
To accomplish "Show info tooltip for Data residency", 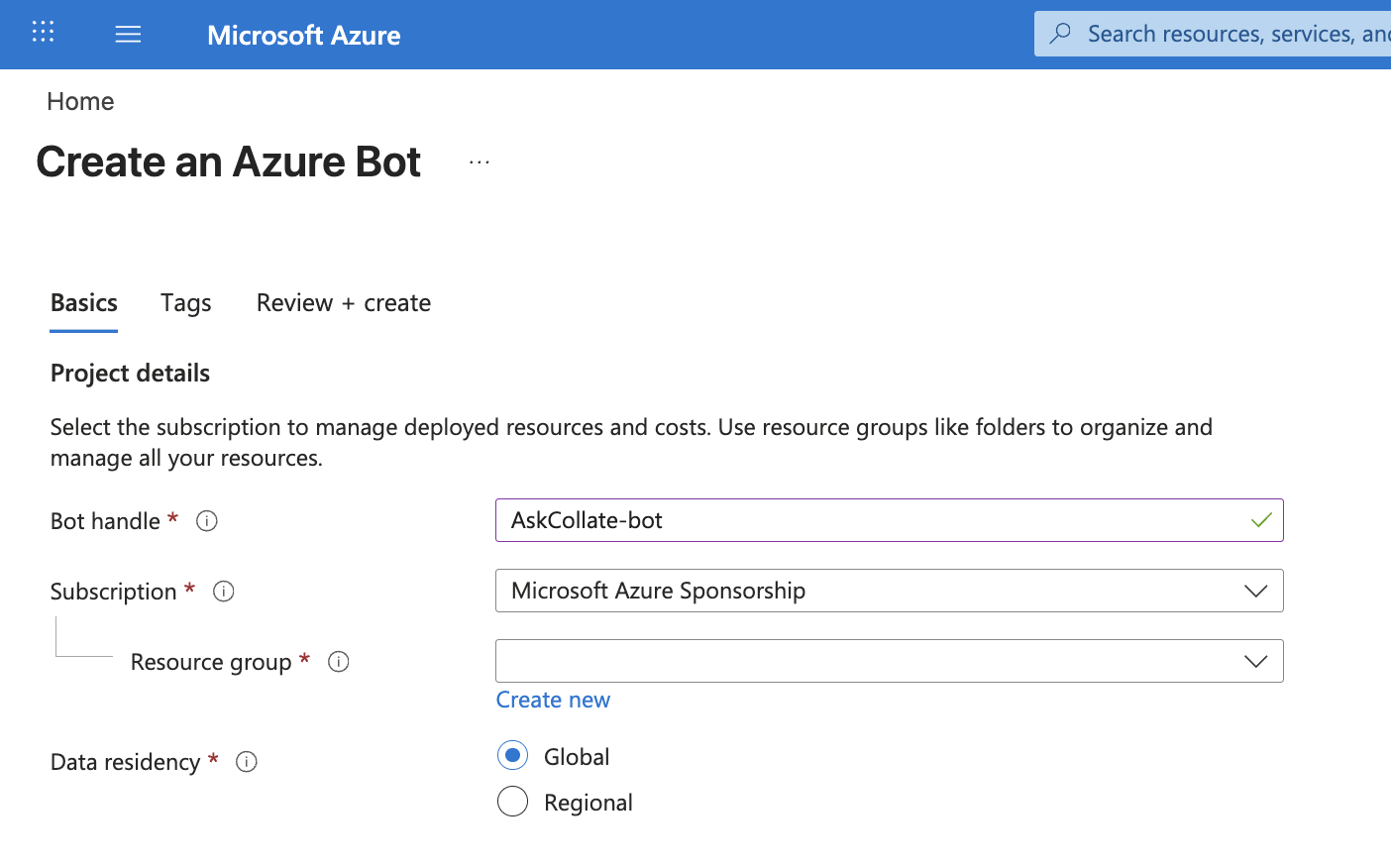I will pos(247,762).
